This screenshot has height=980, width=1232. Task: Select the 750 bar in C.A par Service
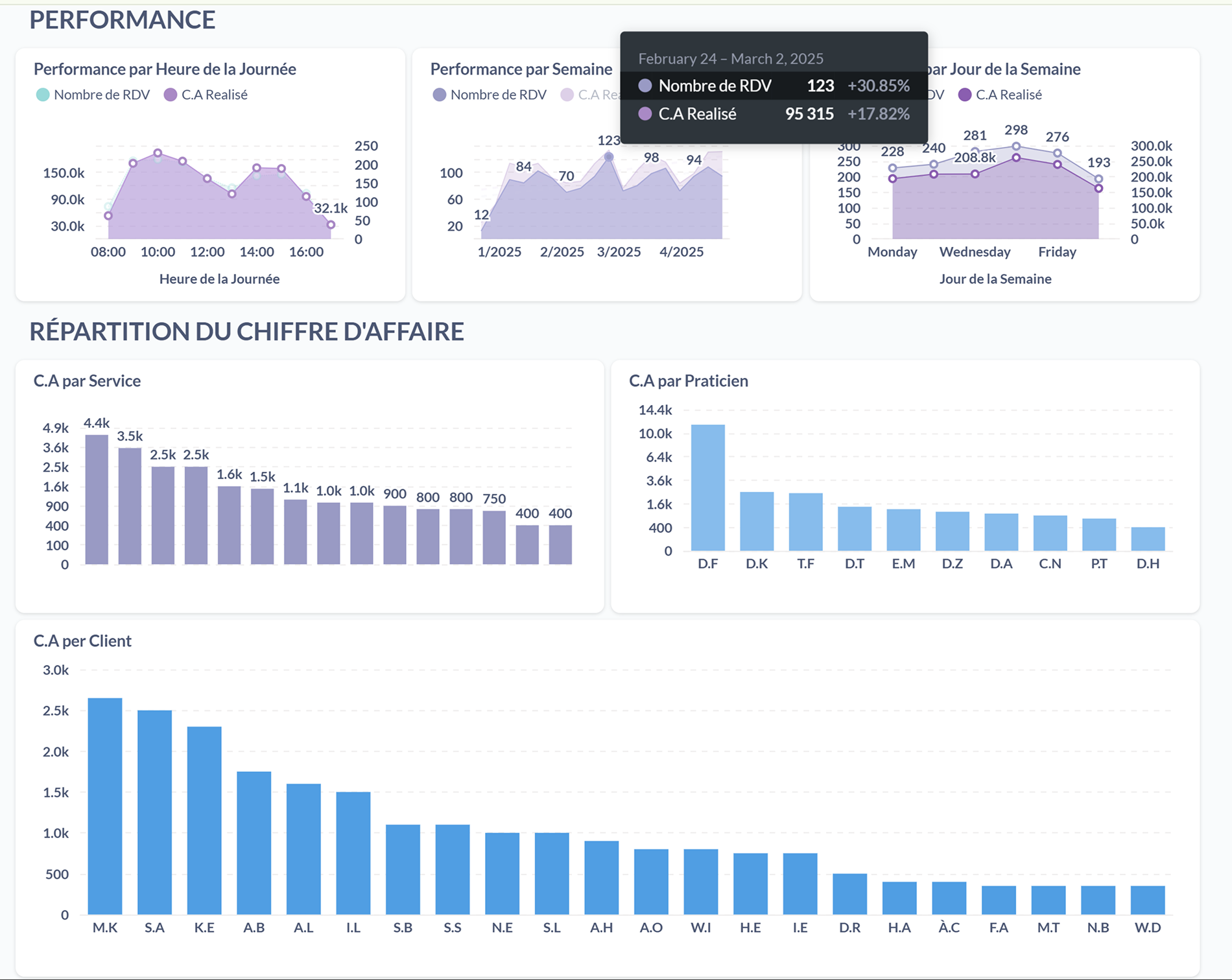tap(494, 537)
